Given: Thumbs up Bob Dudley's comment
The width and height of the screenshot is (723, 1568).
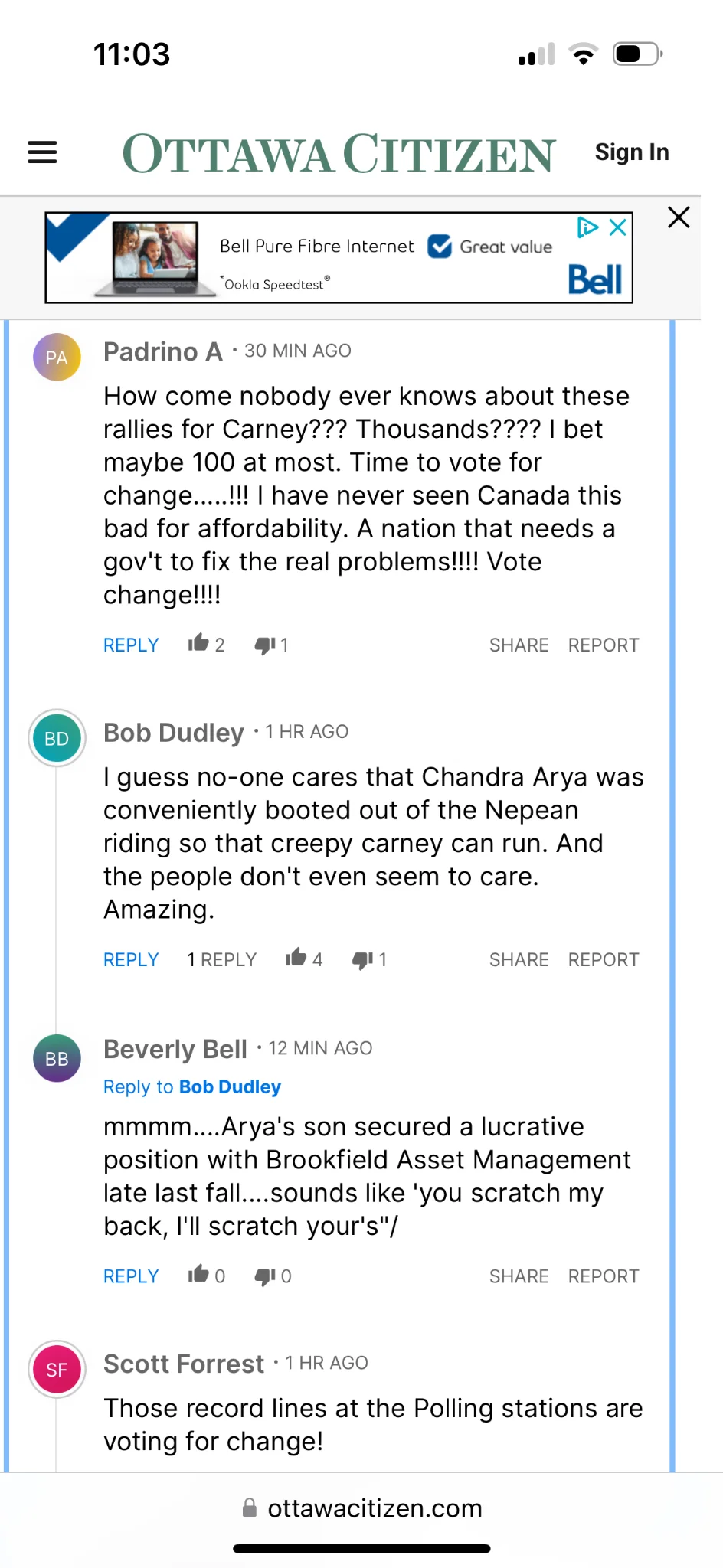Looking at the screenshot, I should [x=296, y=958].
